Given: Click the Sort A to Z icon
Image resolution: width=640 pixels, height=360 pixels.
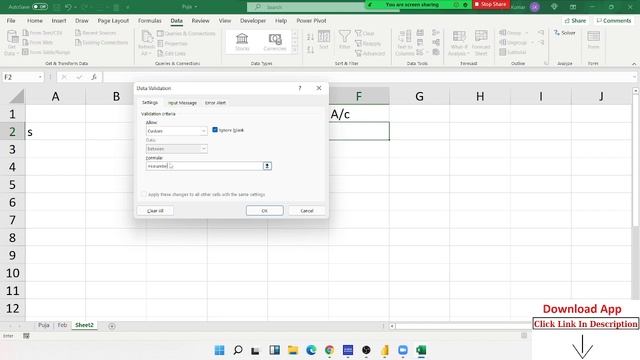Looking at the screenshot, I should pyautogui.click(x=311, y=37).
